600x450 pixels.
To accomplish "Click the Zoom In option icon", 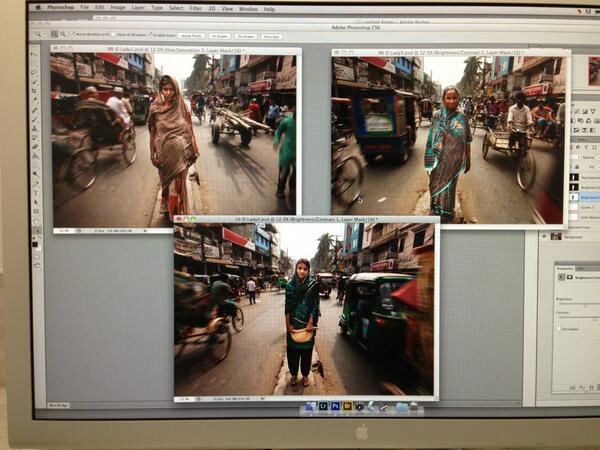I will [x=54, y=34].
